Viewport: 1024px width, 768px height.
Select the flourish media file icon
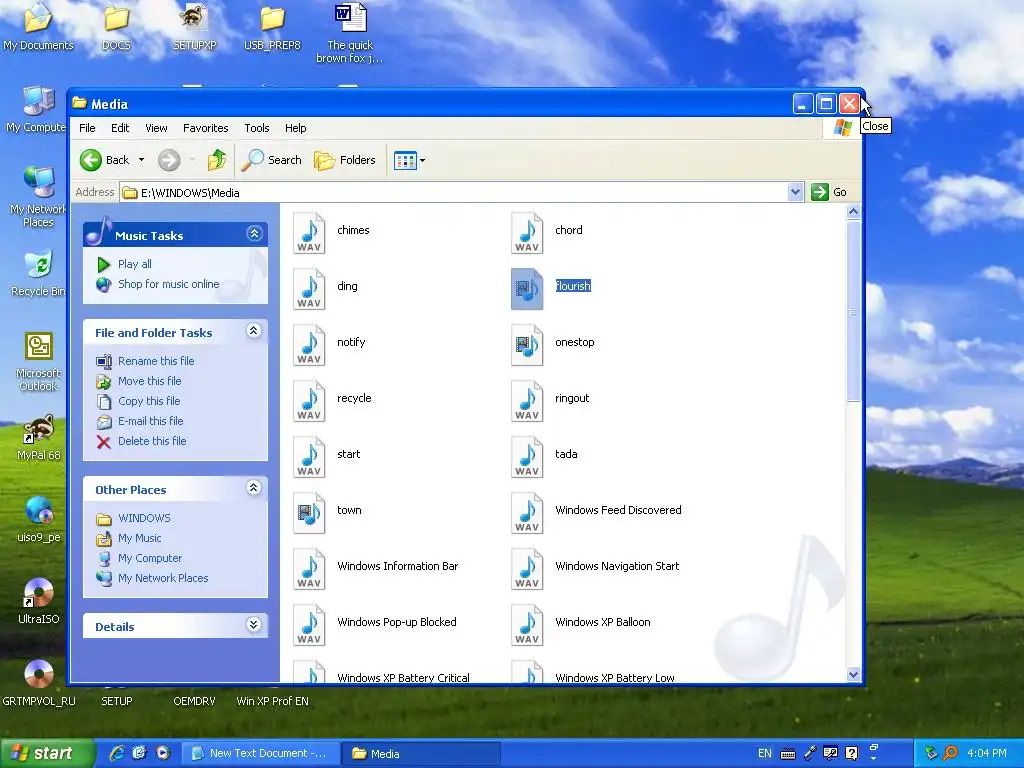[x=527, y=289]
